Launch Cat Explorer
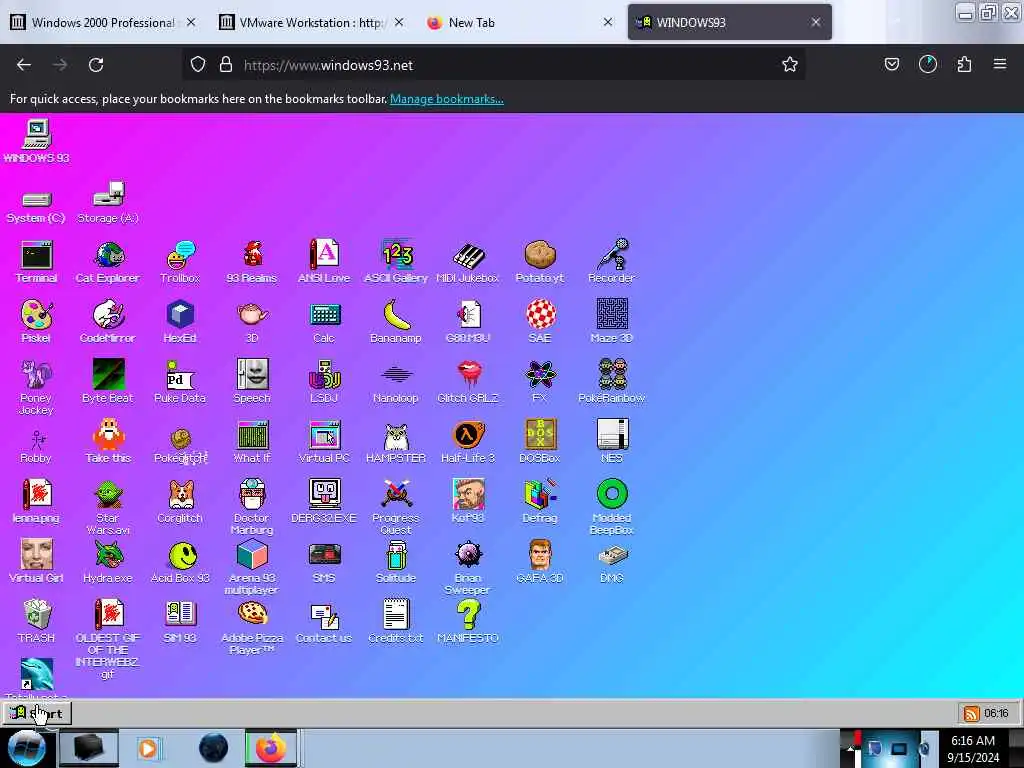 (108, 261)
